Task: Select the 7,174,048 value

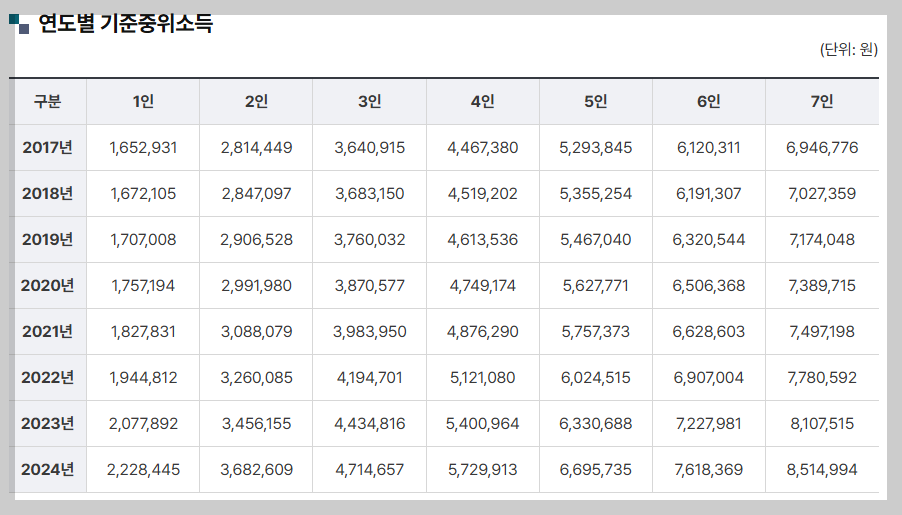Action: 822,240
